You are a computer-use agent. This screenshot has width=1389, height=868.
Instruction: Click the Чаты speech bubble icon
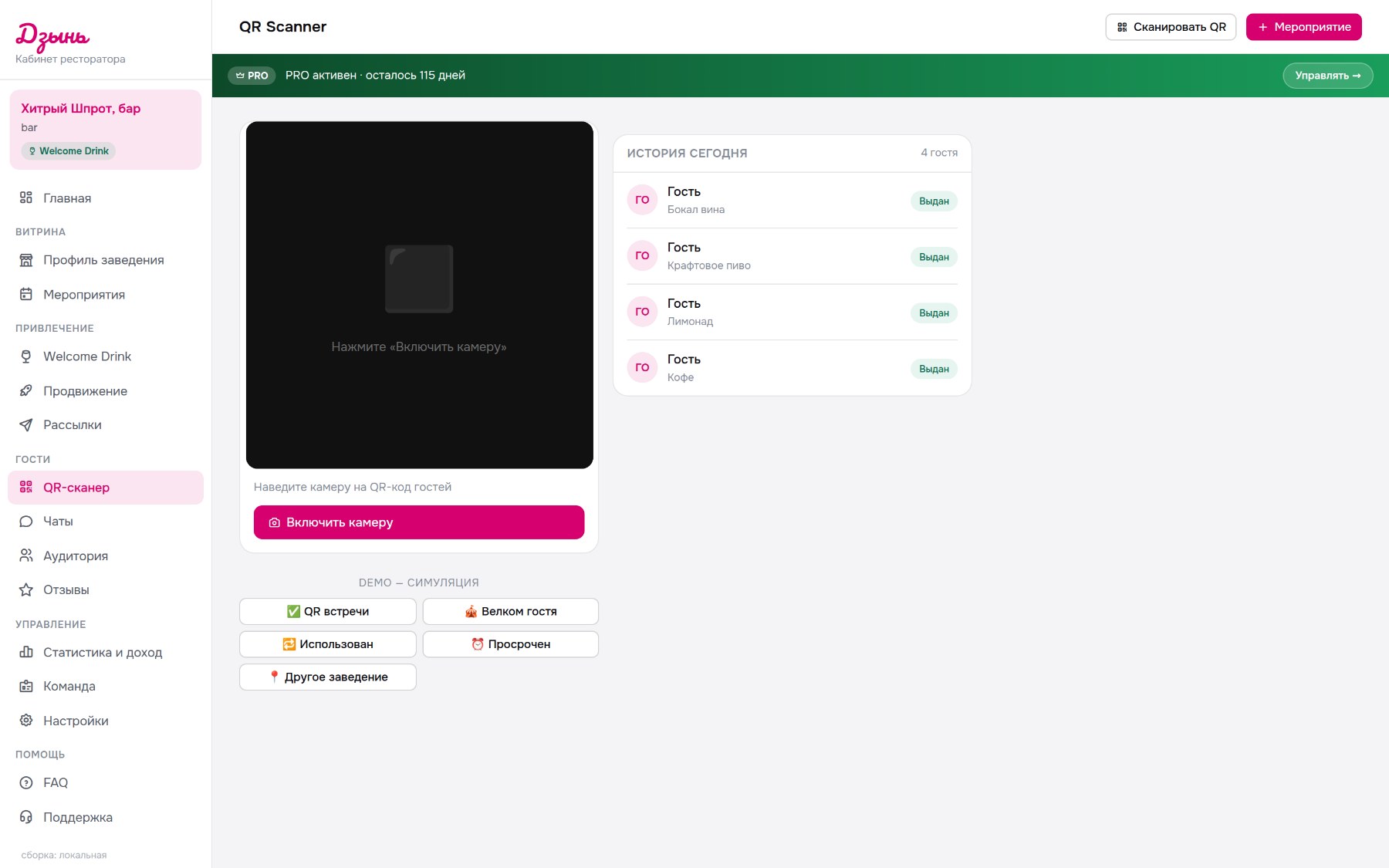[26, 522]
